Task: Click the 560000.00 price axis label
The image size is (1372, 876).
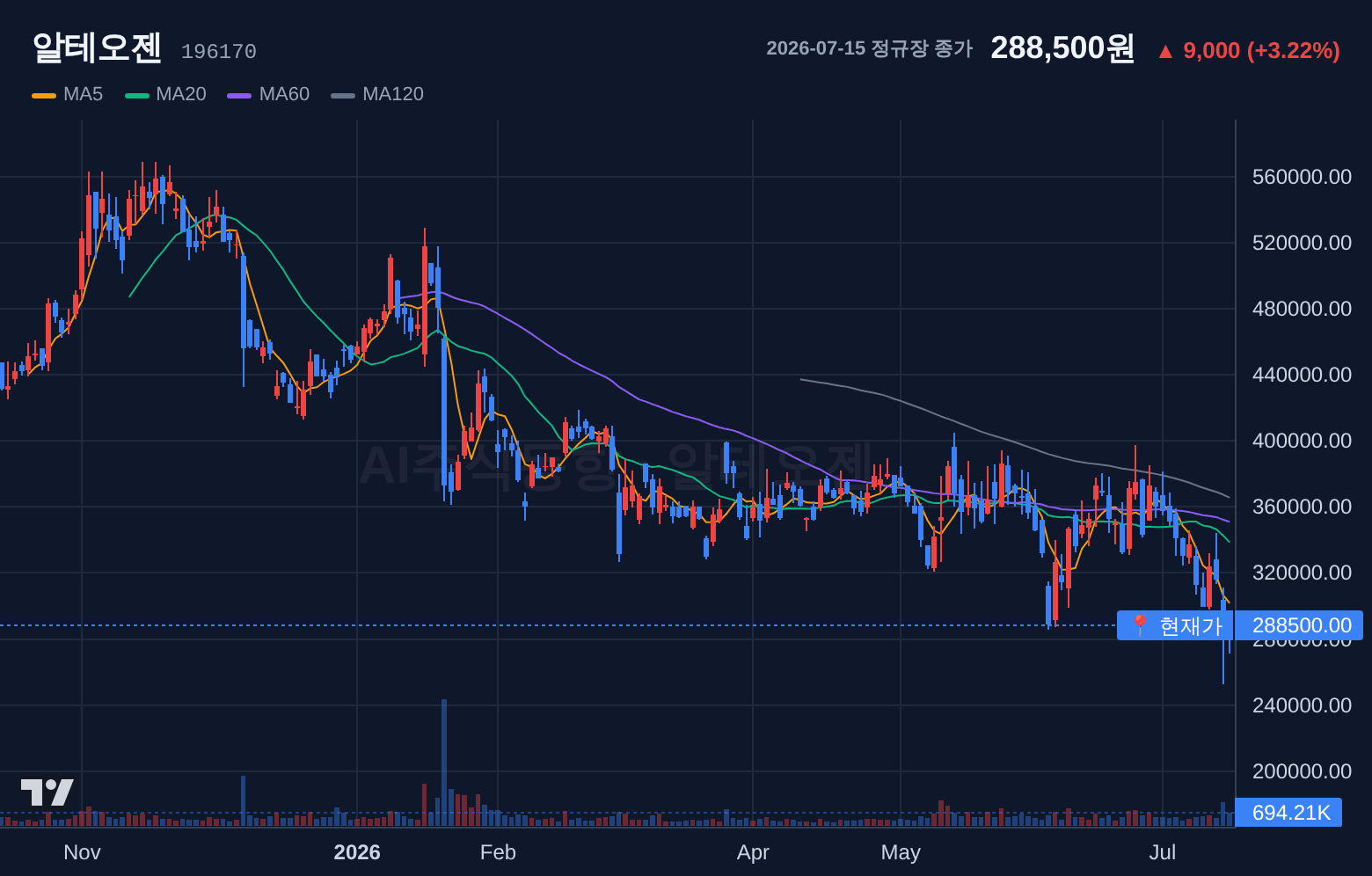Action: pos(1302,177)
